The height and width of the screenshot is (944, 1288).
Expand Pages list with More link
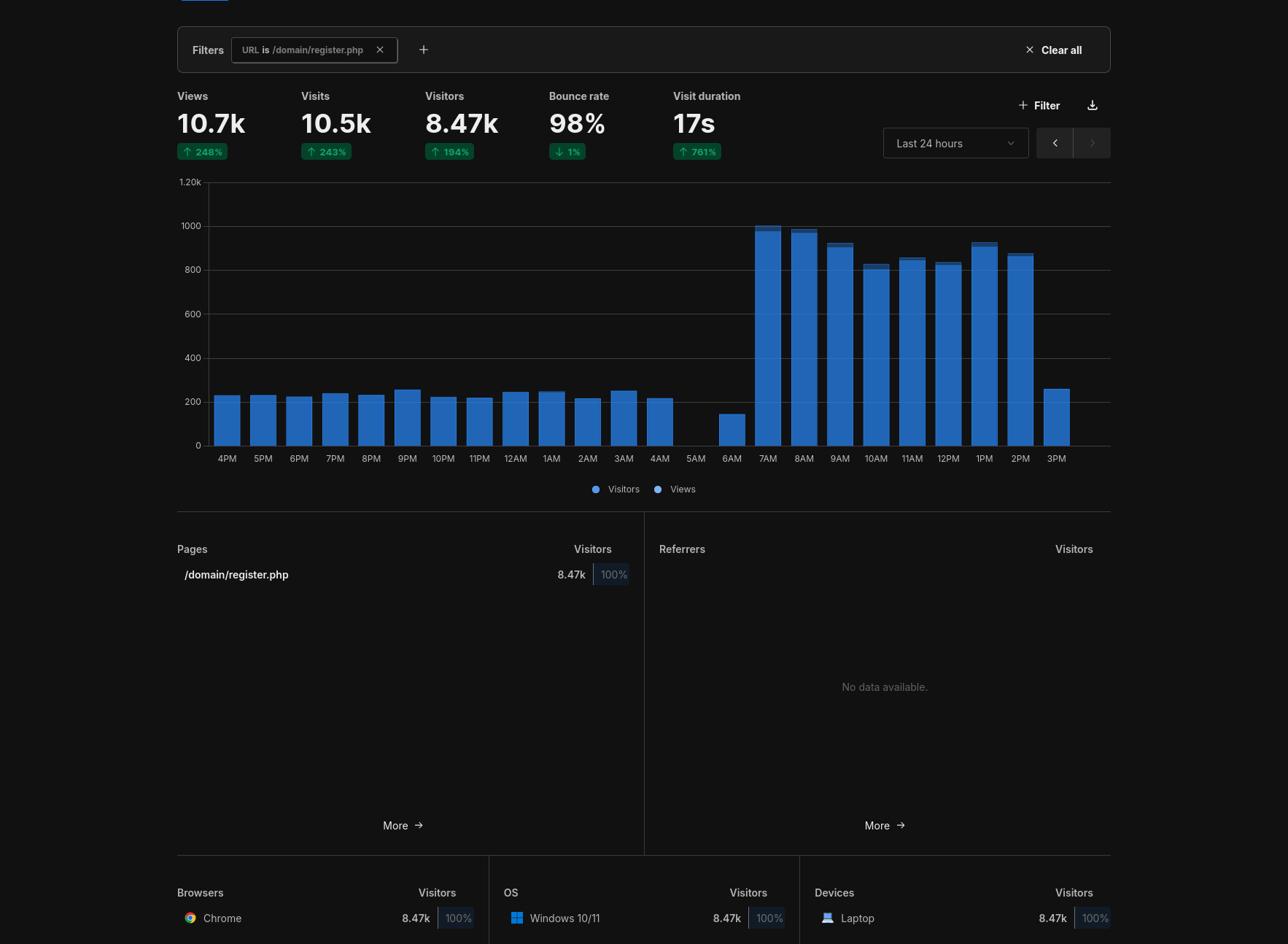tap(403, 826)
